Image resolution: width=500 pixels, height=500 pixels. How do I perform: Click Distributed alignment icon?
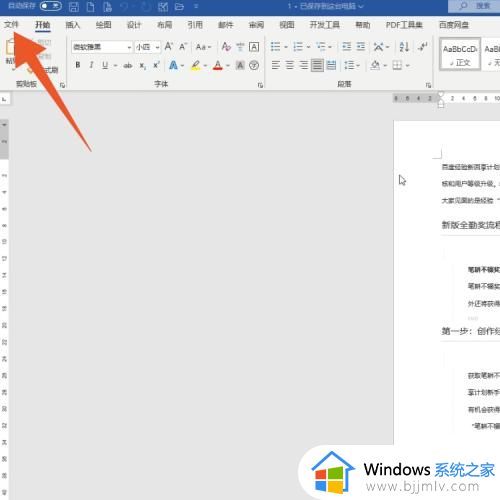click(x=331, y=65)
